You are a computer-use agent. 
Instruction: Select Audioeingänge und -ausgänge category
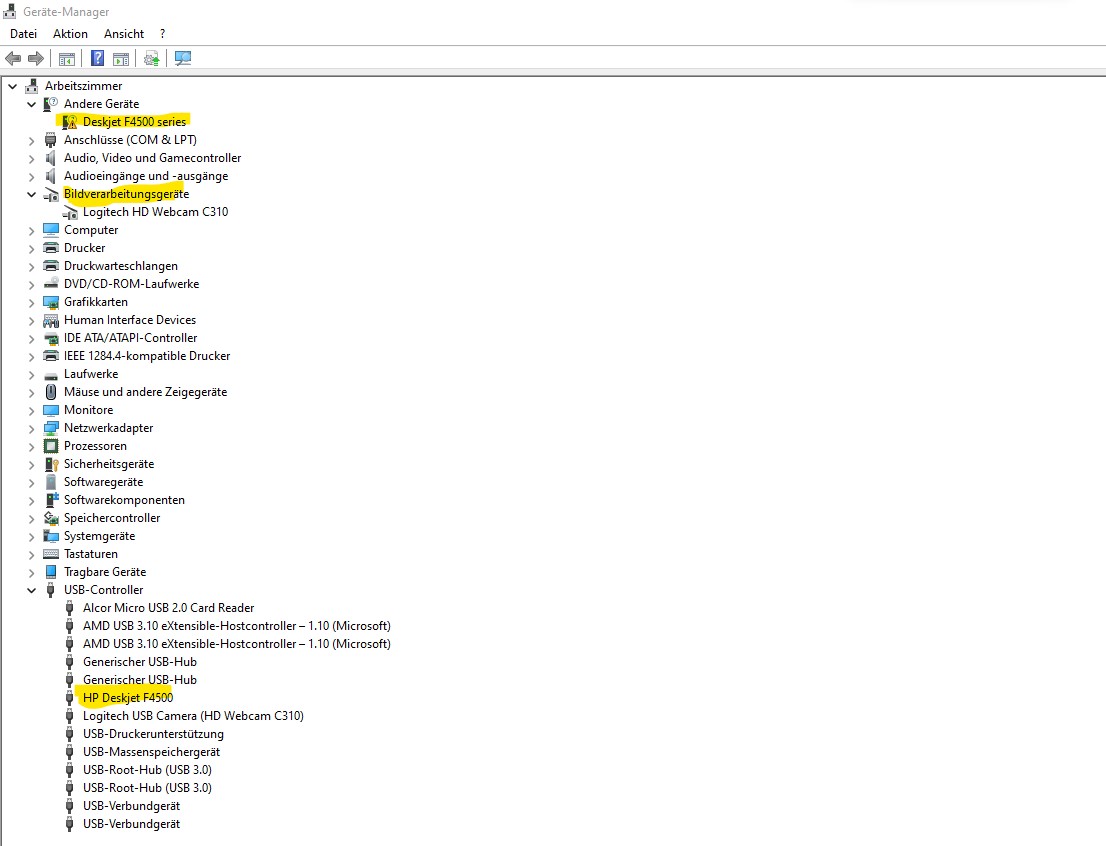[146, 176]
